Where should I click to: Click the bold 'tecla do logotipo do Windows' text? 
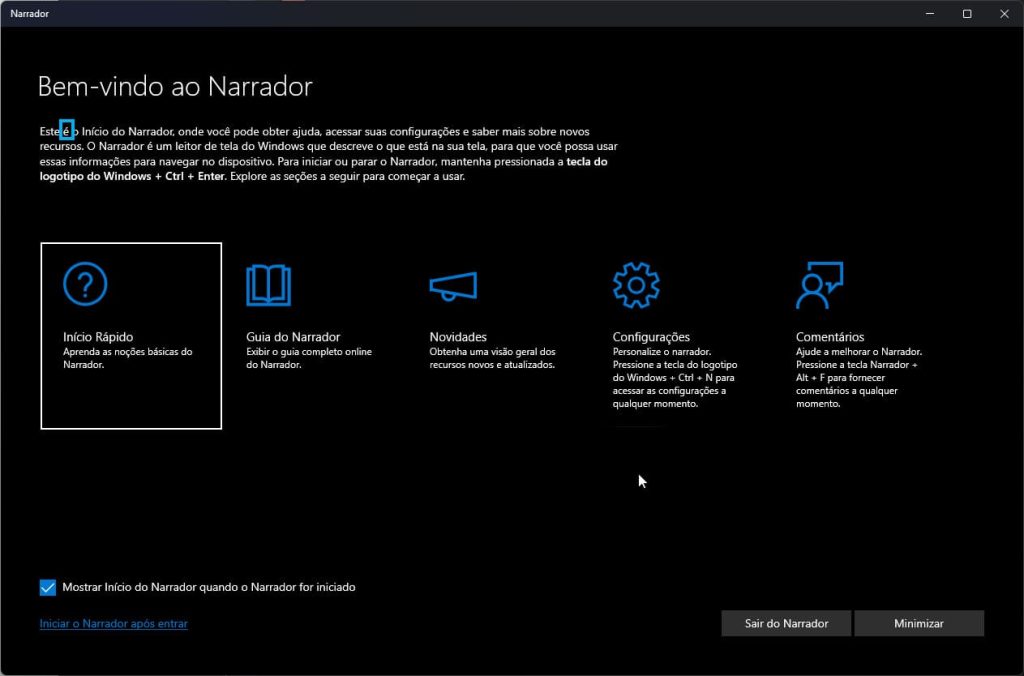pos(323,169)
